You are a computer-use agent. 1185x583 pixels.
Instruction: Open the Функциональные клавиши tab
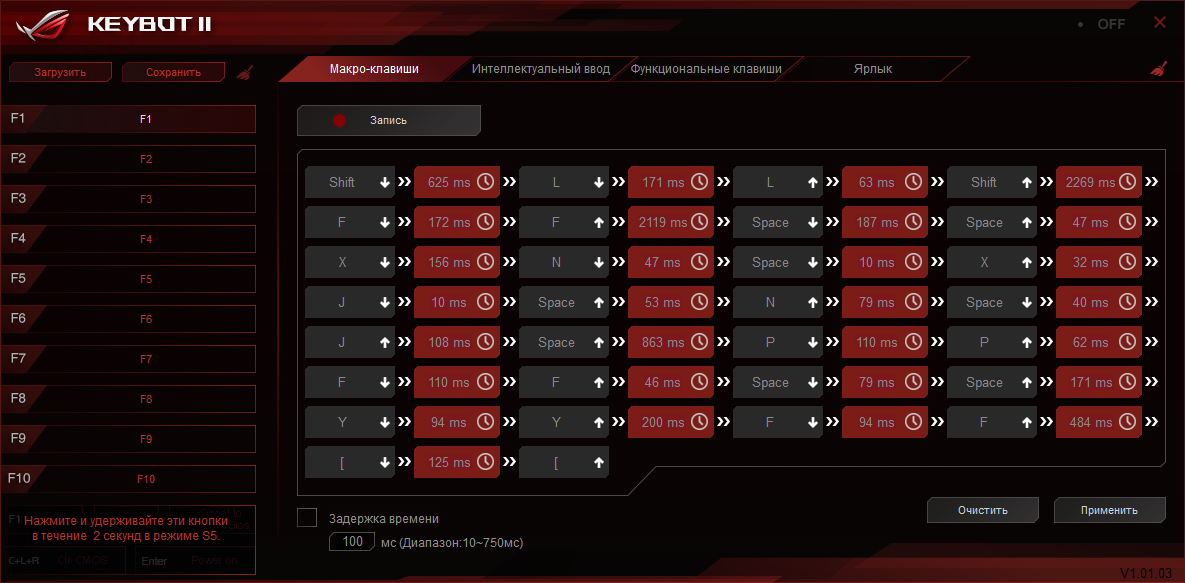tap(706, 69)
